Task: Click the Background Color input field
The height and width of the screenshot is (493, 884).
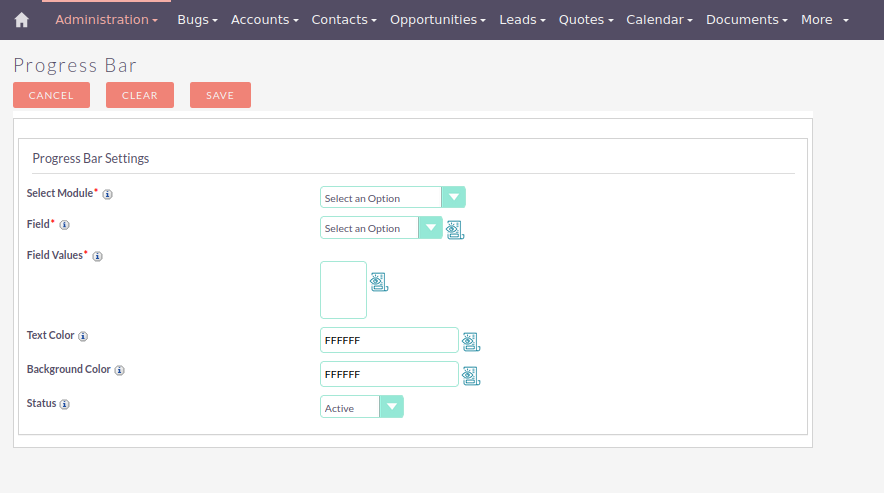Action: pyautogui.click(x=389, y=374)
